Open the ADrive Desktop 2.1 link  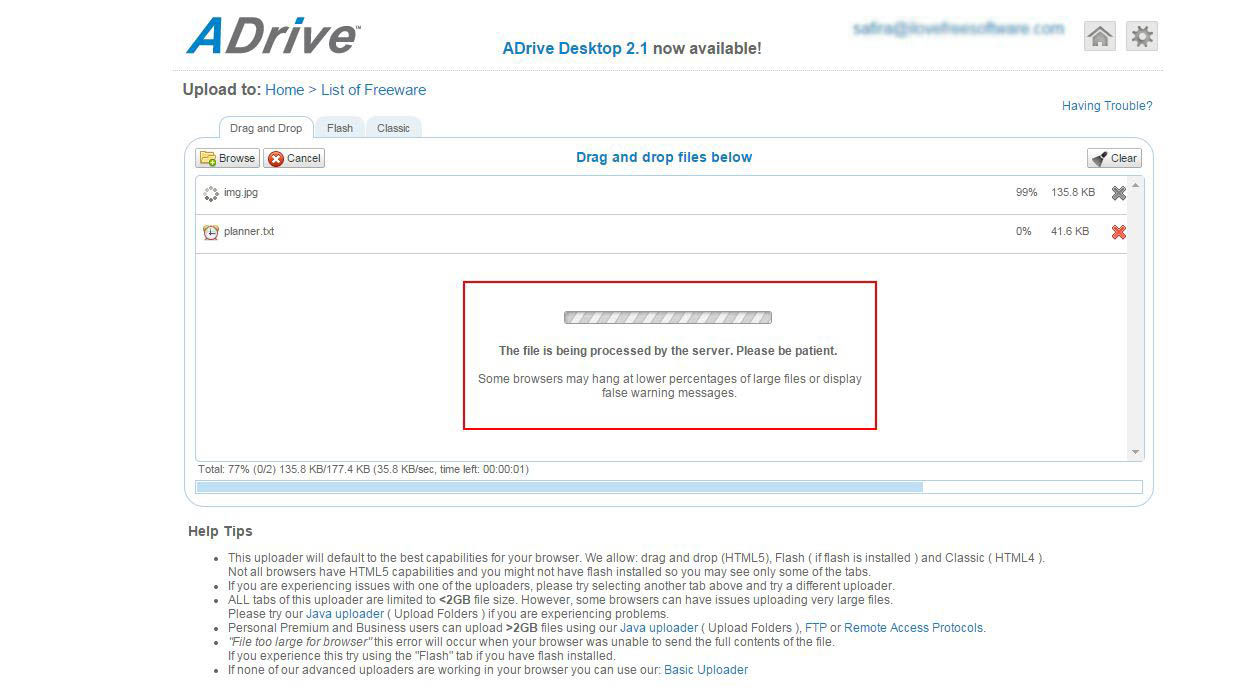(575, 48)
